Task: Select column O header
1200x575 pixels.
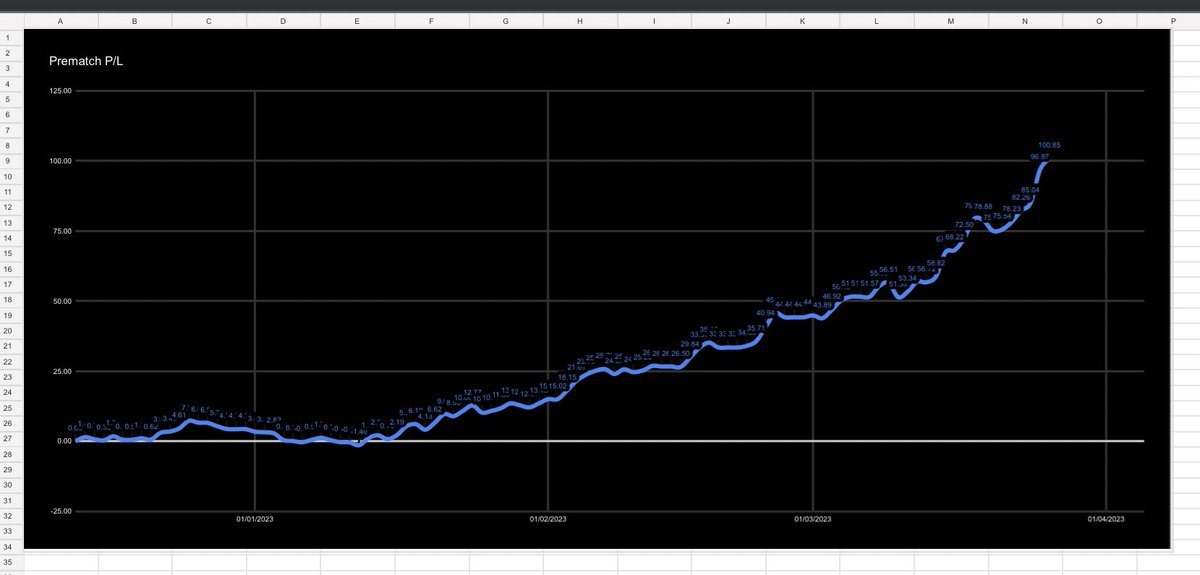Action: click(1099, 20)
